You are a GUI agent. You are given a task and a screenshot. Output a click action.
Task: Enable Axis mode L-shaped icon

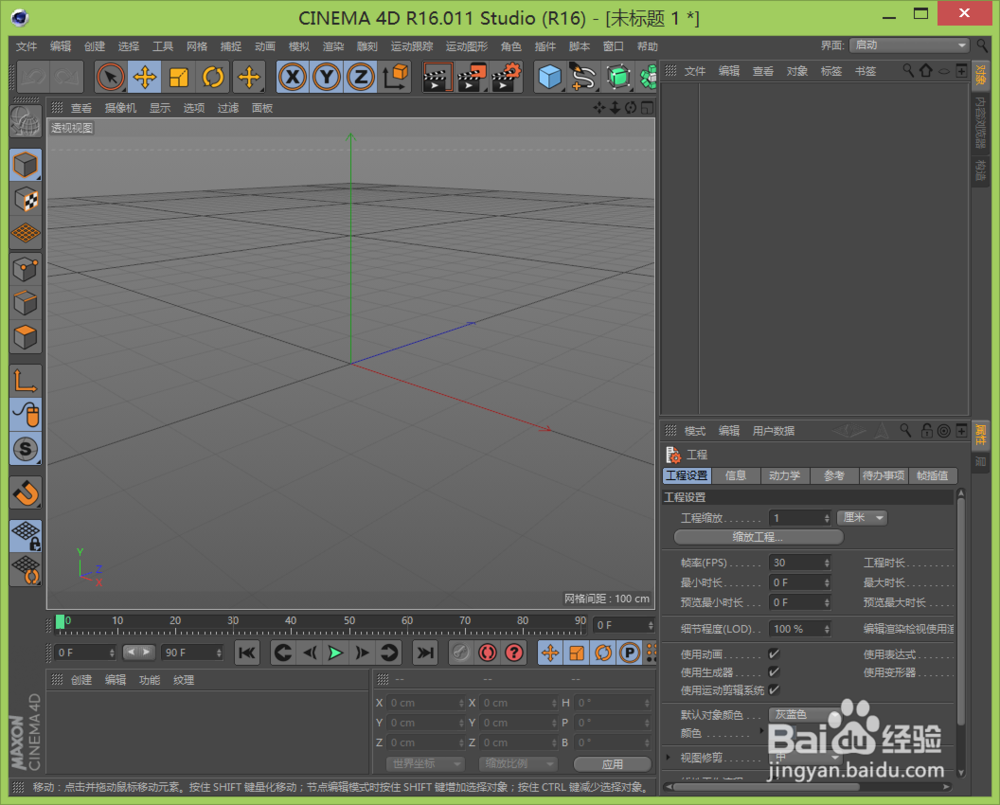click(x=26, y=381)
